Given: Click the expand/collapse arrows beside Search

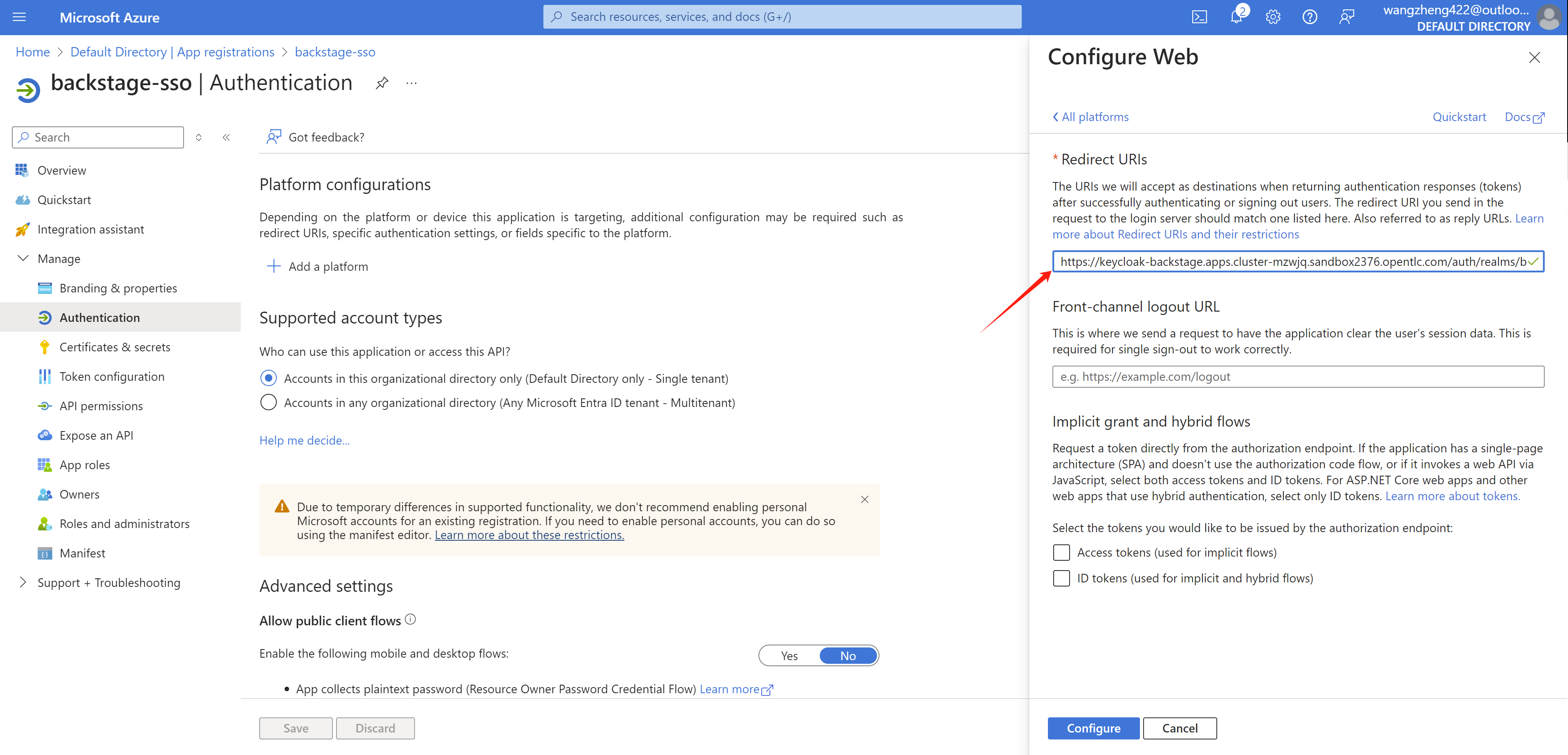Looking at the screenshot, I should coord(198,137).
